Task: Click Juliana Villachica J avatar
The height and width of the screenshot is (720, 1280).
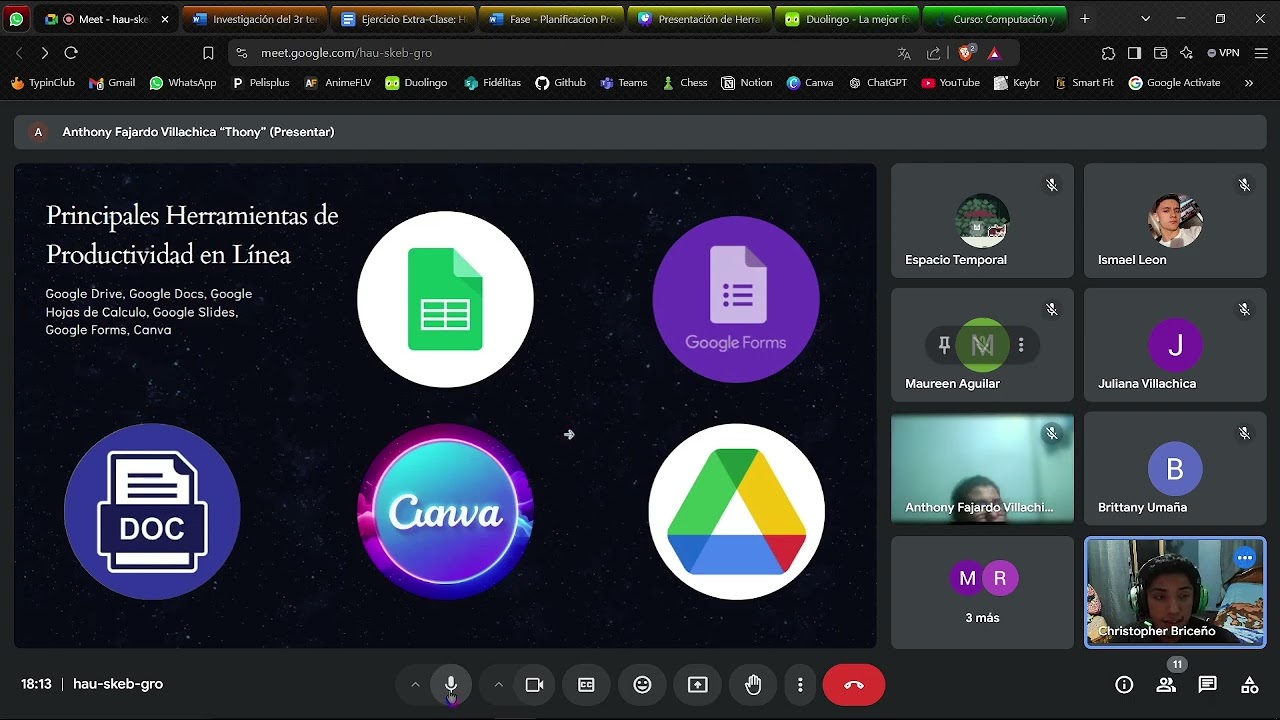Action: (1175, 345)
